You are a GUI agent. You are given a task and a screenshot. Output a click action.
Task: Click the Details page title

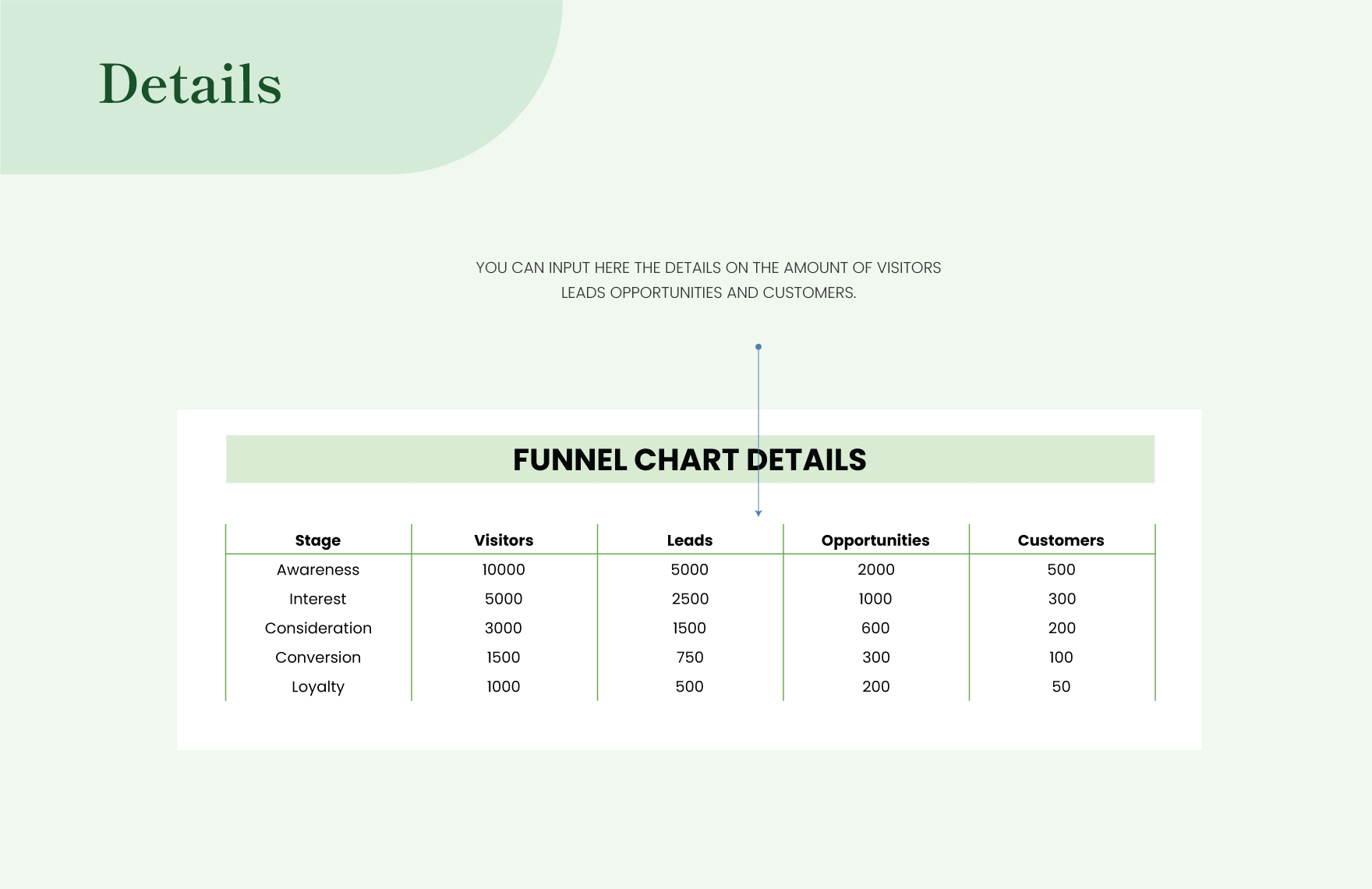[190, 83]
